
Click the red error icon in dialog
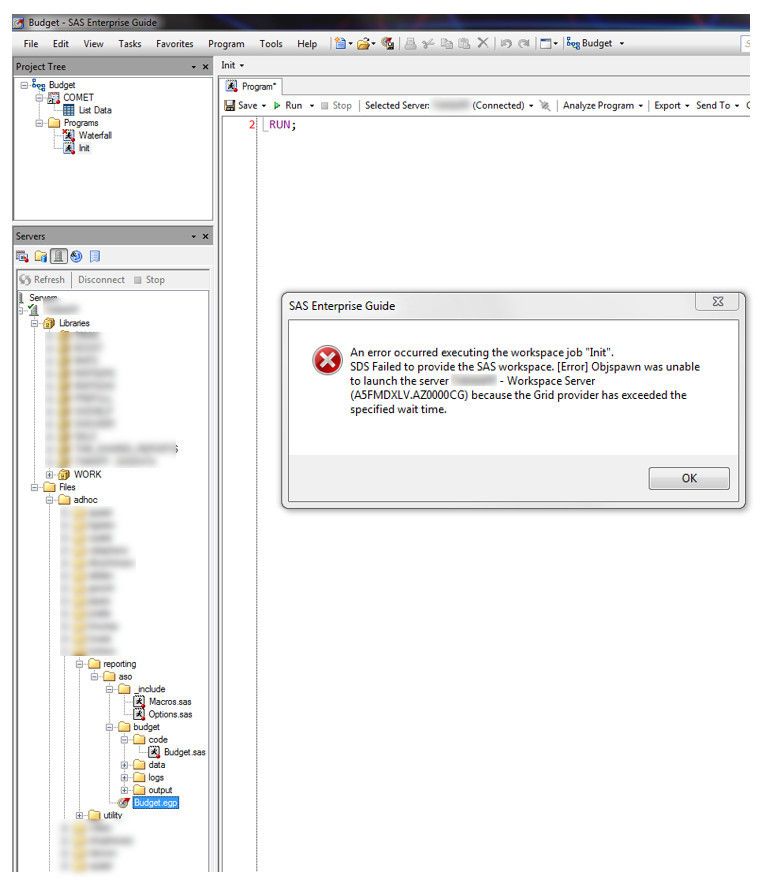tap(327, 360)
